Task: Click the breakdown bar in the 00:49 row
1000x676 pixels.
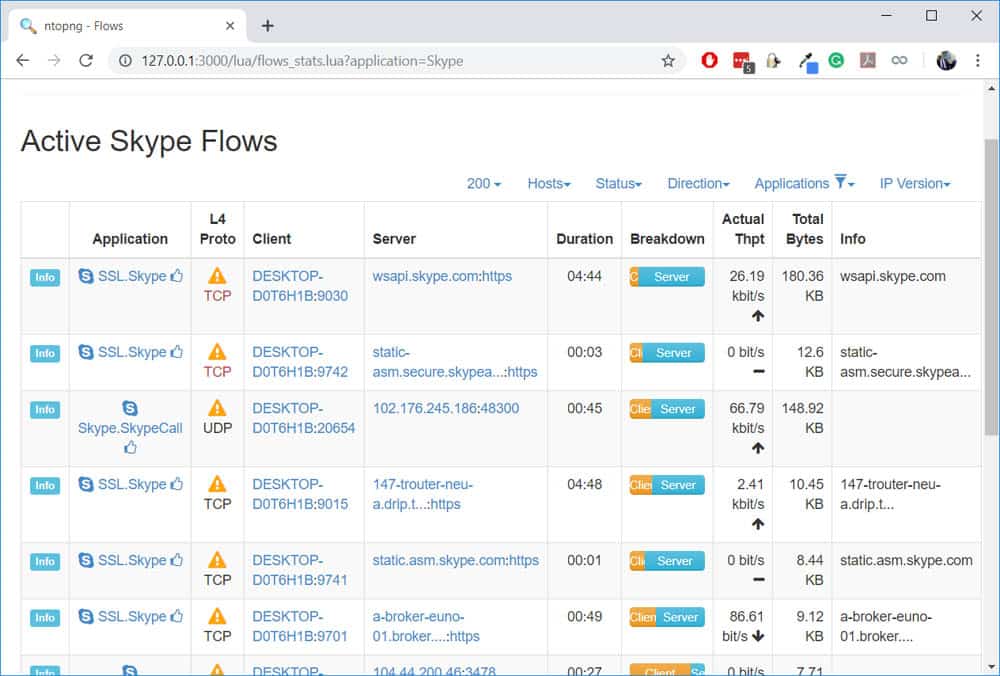Action: tap(667, 617)
